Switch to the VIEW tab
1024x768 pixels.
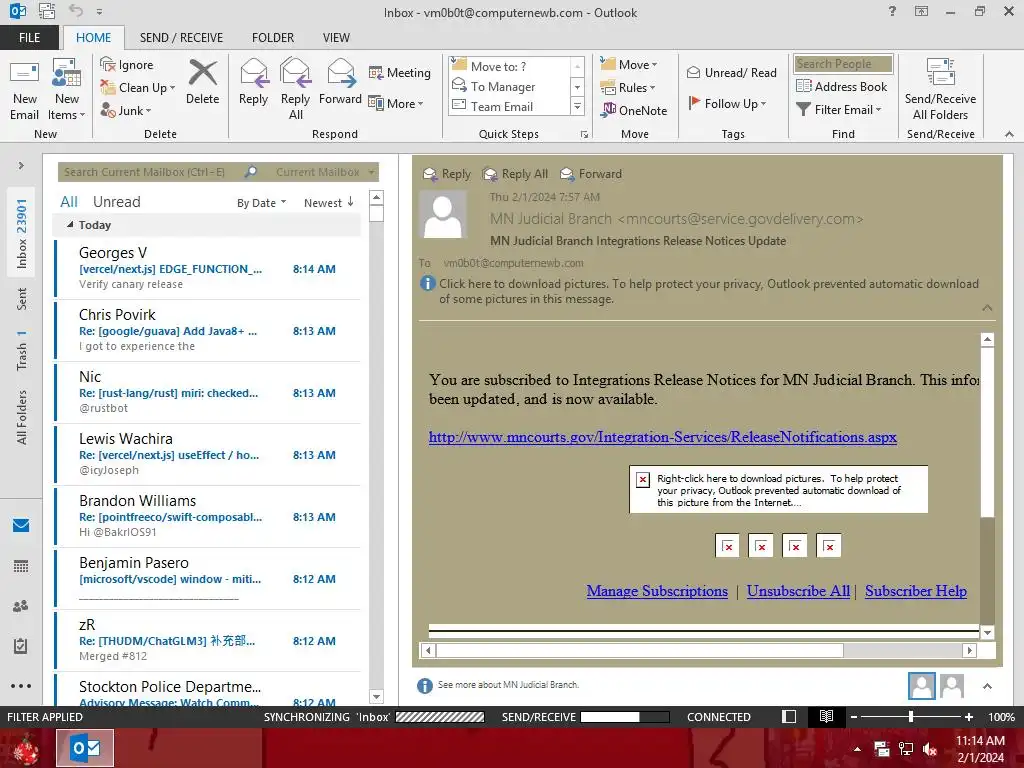click(x=336, y=38)
